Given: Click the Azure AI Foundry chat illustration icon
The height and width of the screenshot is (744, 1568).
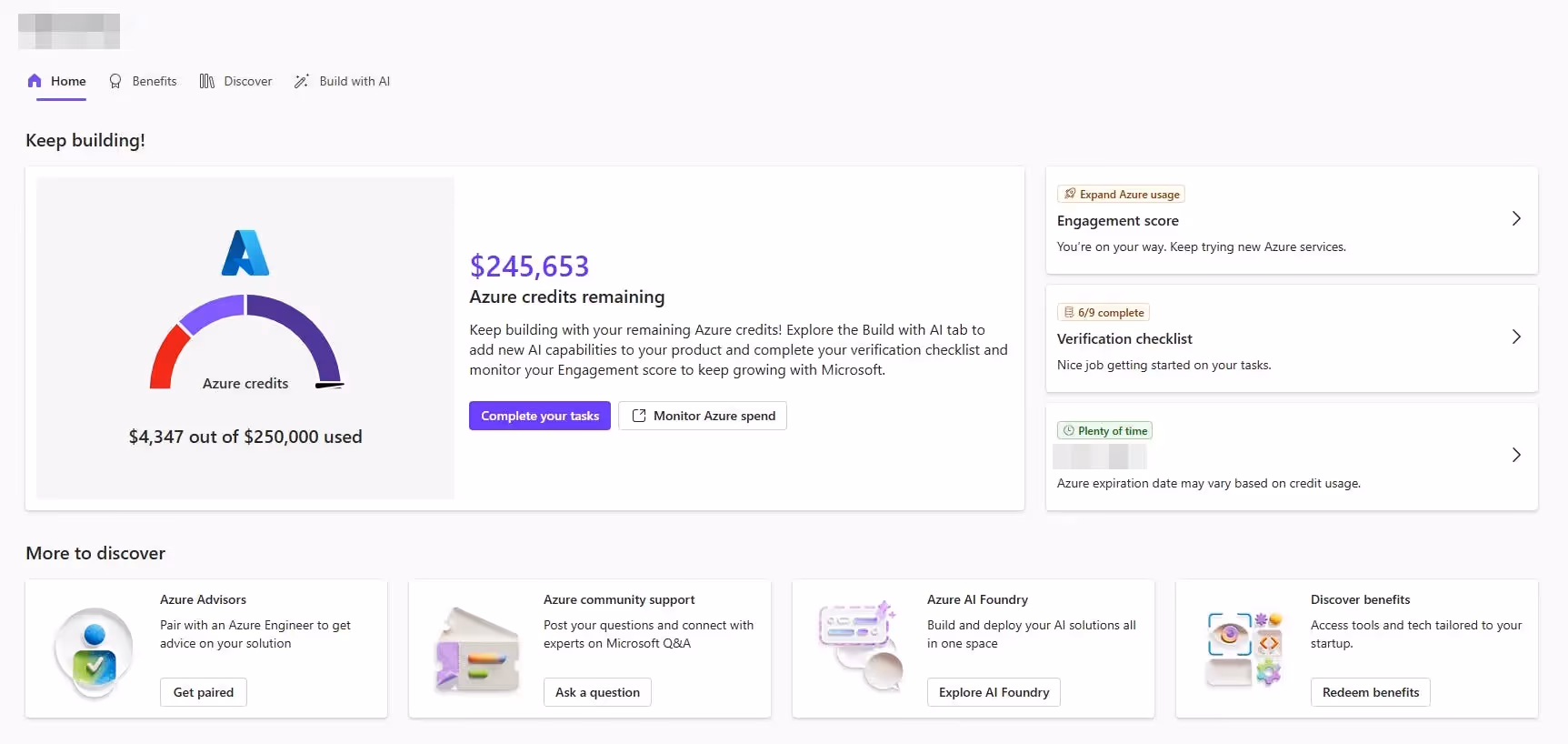Looking at the screenshot, I should coord(859,648).
